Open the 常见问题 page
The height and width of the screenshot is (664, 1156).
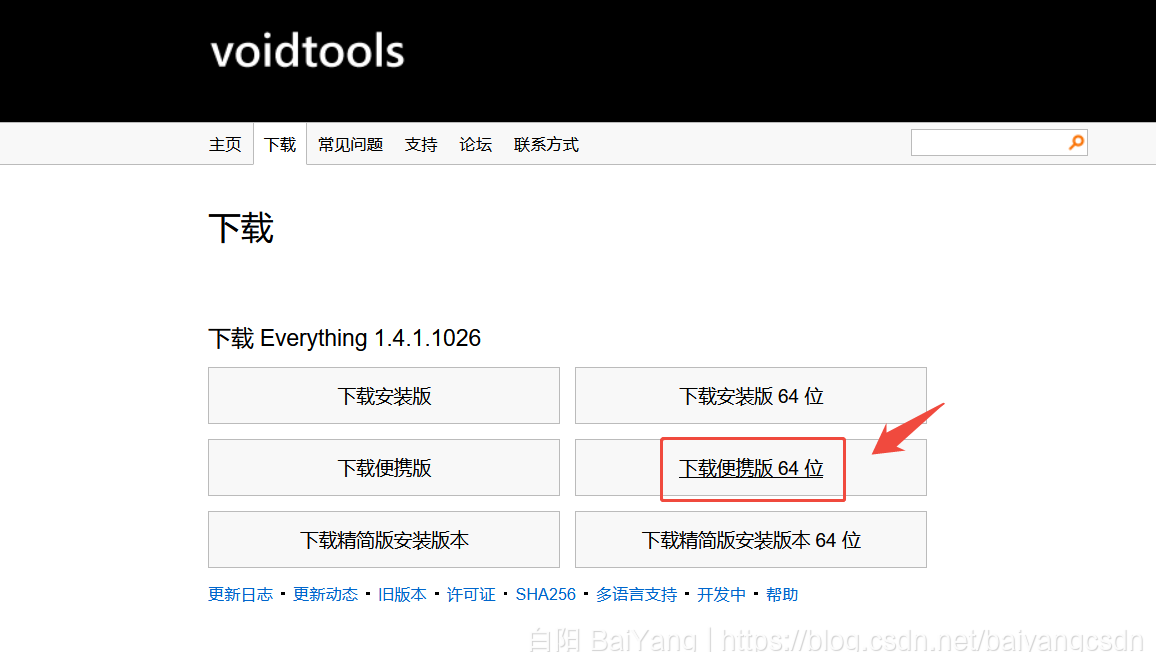point(350,144)
